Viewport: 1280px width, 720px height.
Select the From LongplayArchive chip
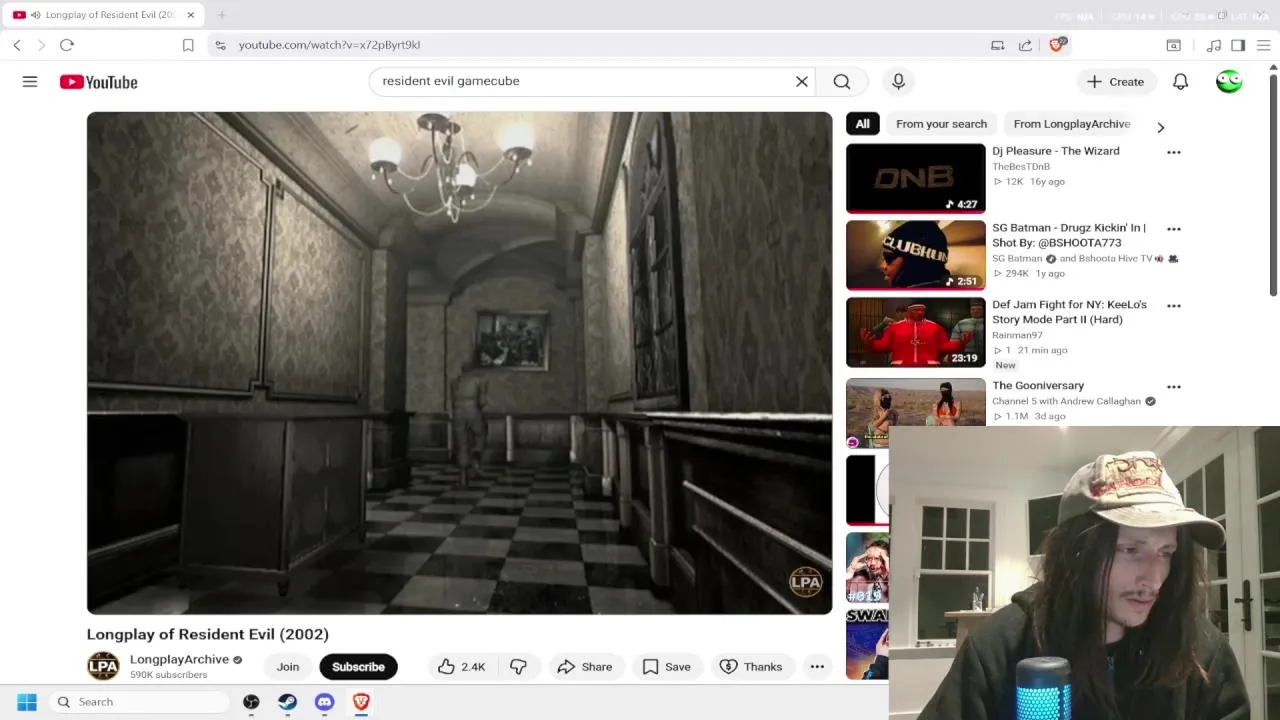(1071, 124)
